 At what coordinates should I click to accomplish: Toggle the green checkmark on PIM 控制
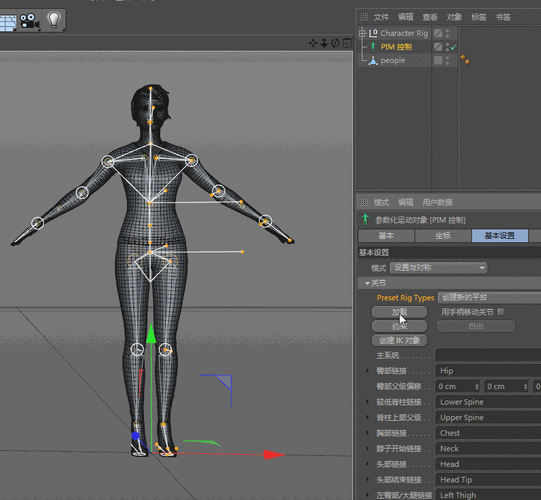[x=453, y=47]
